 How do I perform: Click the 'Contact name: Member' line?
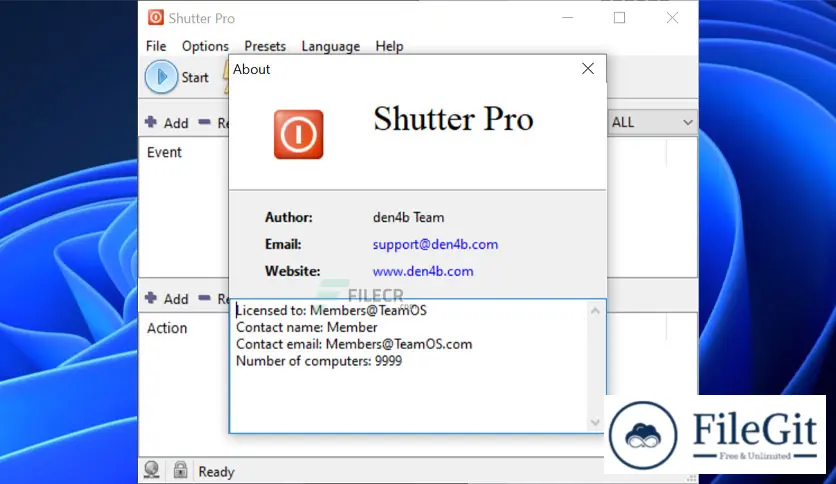307,327
